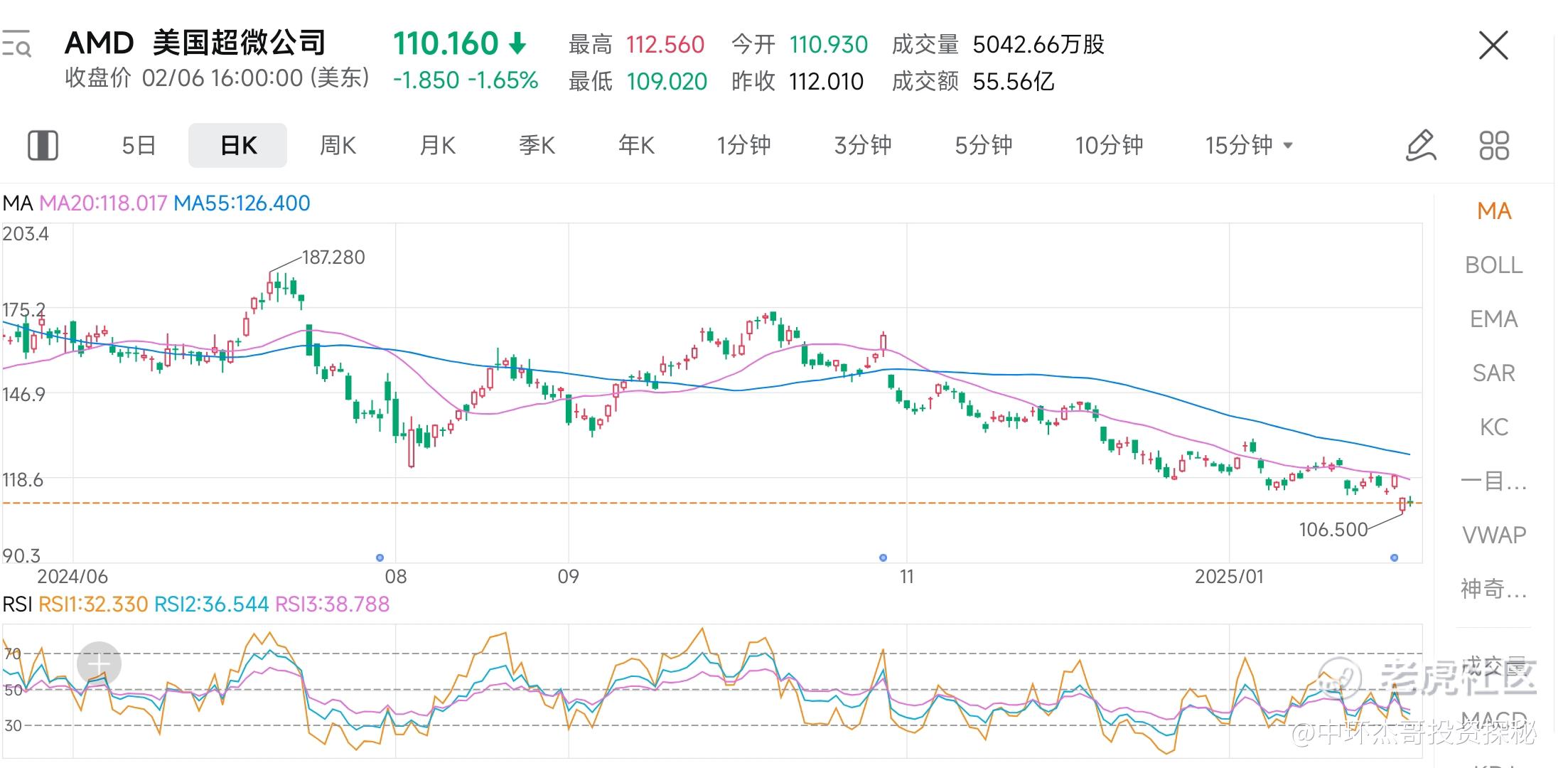Click the MA55:126.400 legend value
This screenshot has height=768, width=1568.
(x=242, y=203)
